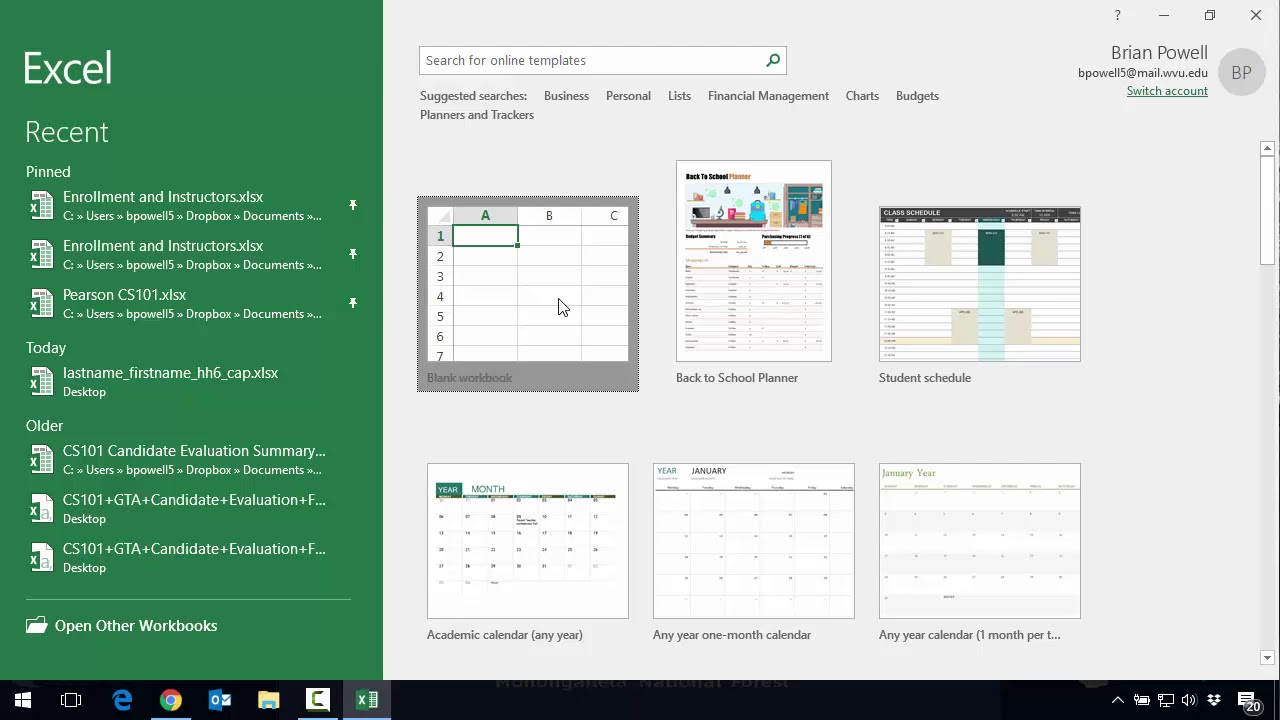Click the template list scroll down arrow
The image size is (1280, 720).
coord(1267,658)
